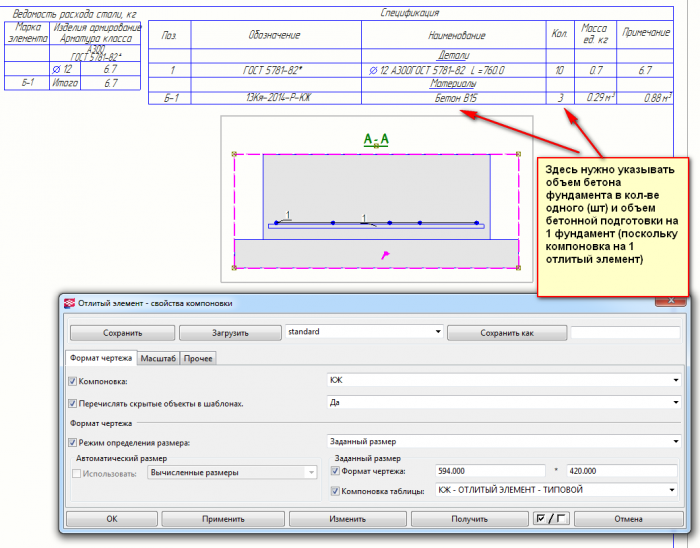Open the standard settings dropdown
The width and height of the screenshot is (700, 548).
point(364,332)
